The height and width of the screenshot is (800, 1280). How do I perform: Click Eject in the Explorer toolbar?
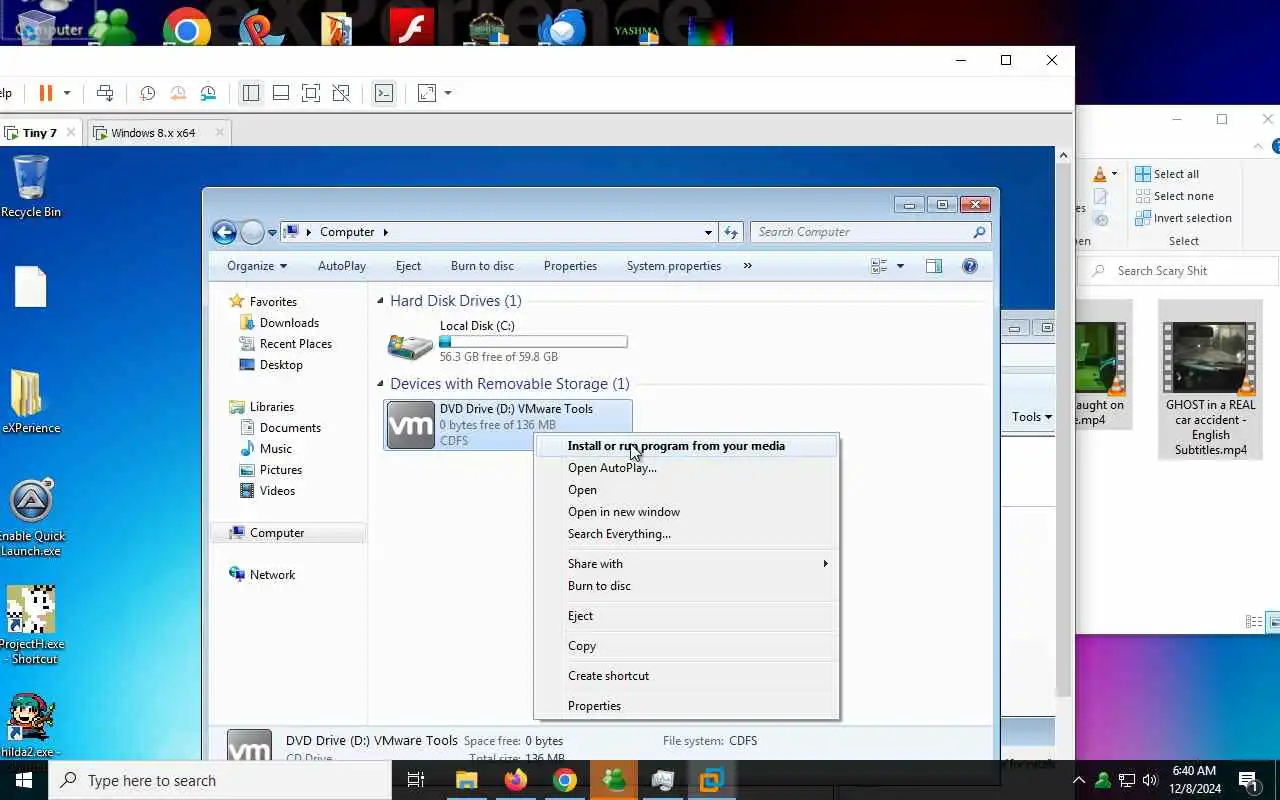tap(408, 266)
